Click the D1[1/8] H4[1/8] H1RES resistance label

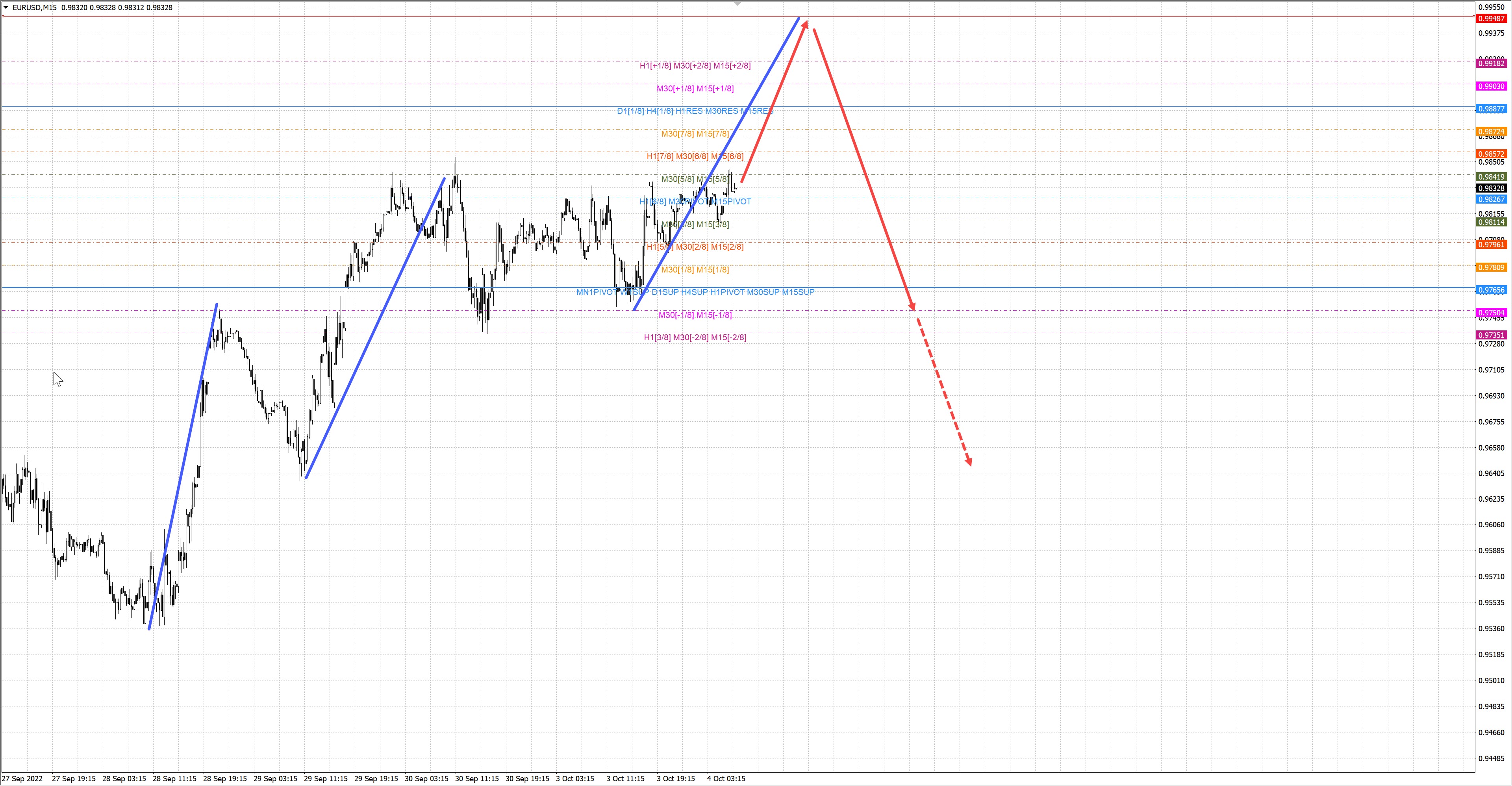click(695, 111)
